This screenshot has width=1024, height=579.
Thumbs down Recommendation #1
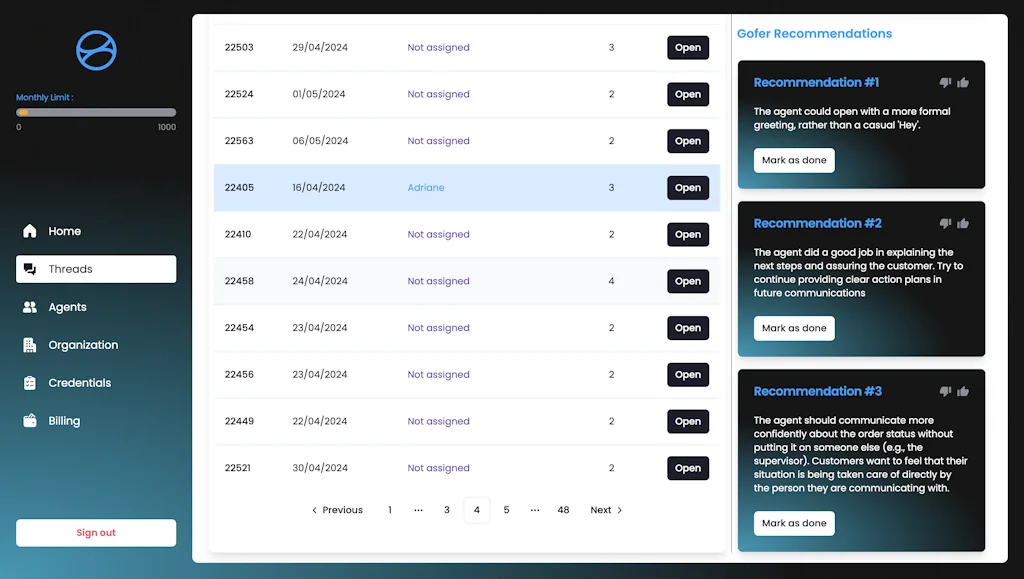[943, 82]
